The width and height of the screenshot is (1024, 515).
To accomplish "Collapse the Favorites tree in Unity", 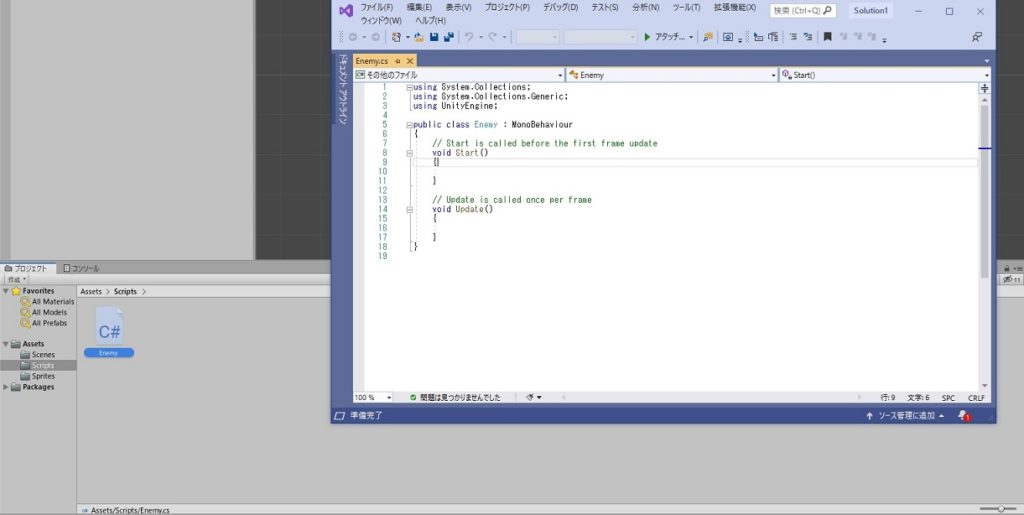I will pyautogui.click(x=6, y=291).
